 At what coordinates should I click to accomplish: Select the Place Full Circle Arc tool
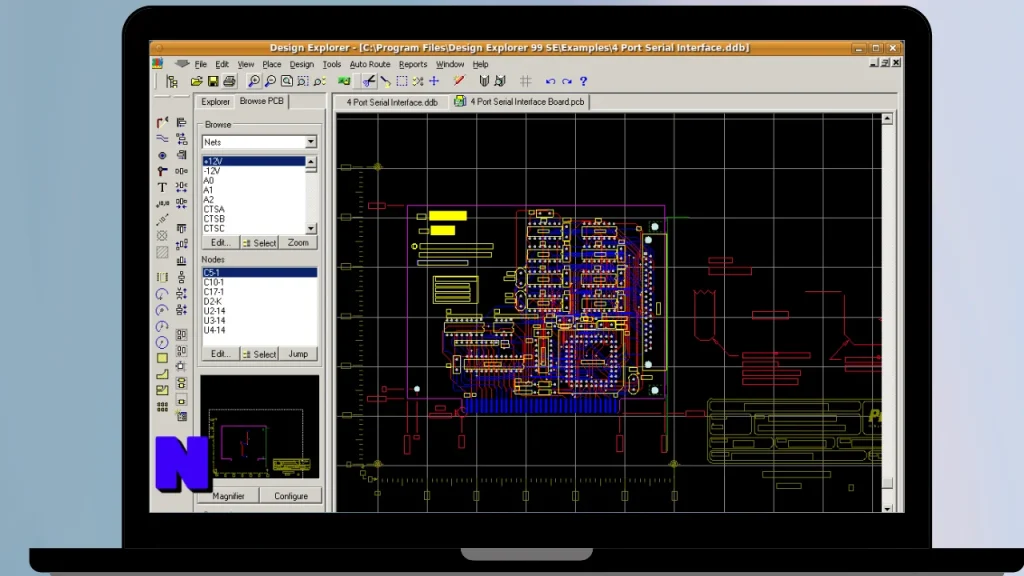click(x=162, y=342)
